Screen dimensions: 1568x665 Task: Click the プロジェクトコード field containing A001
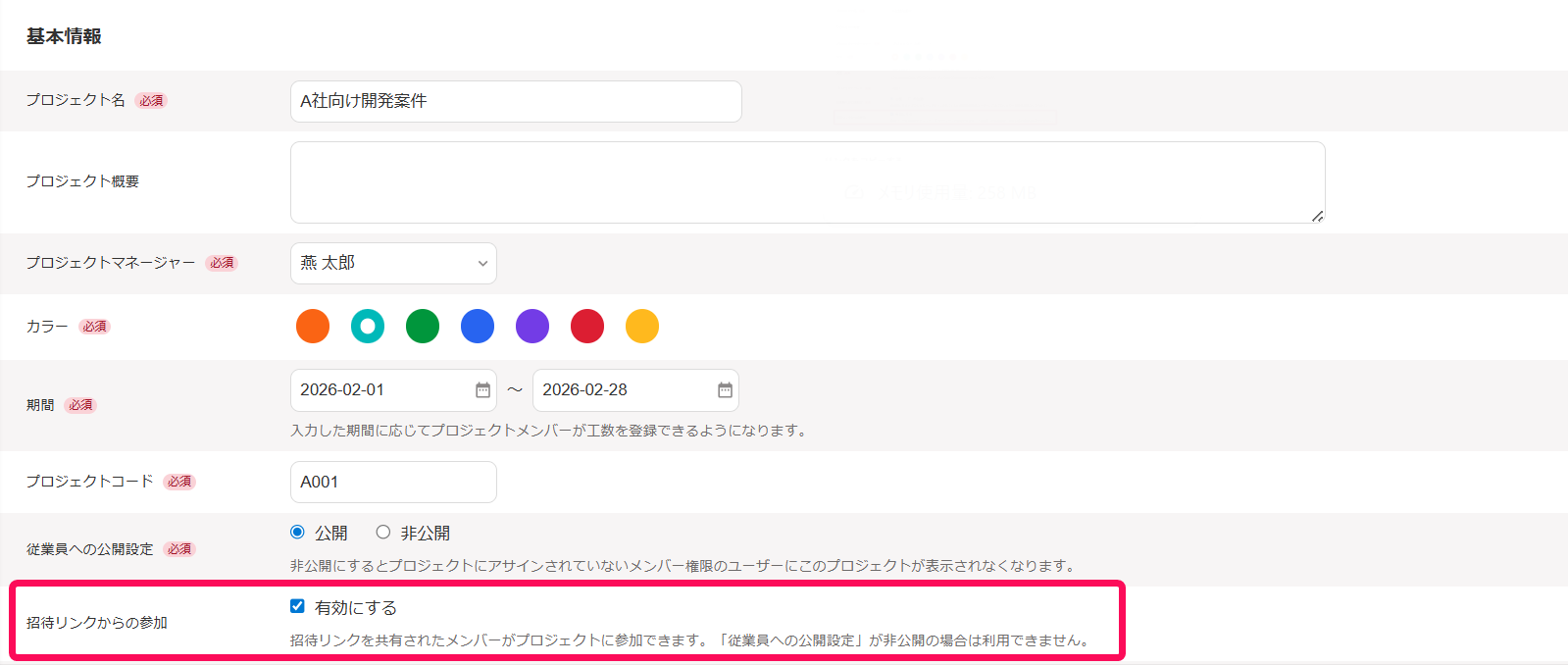coord(393,482)
